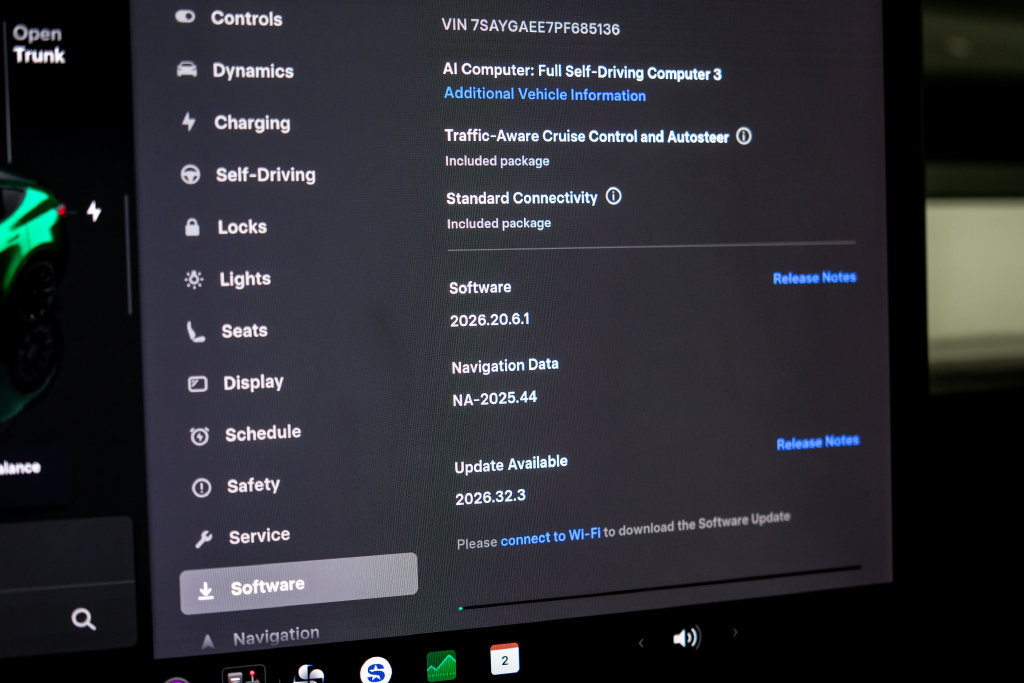Screen dimensions: 1024x683
Task: Open the Service wrench icon
Action: (x=204, y=539)
